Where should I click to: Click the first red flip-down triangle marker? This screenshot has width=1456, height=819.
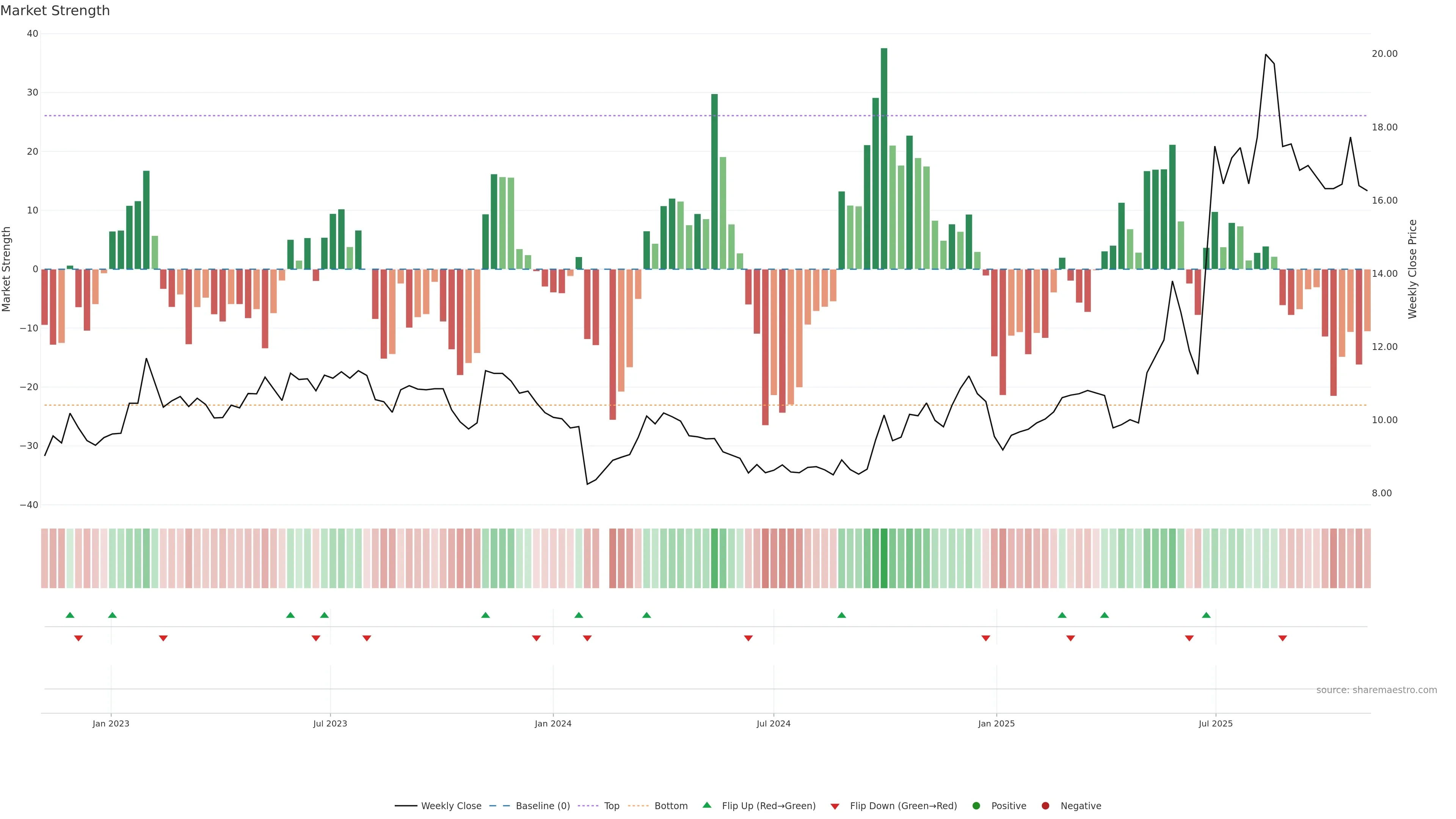[x=78, y=638]
